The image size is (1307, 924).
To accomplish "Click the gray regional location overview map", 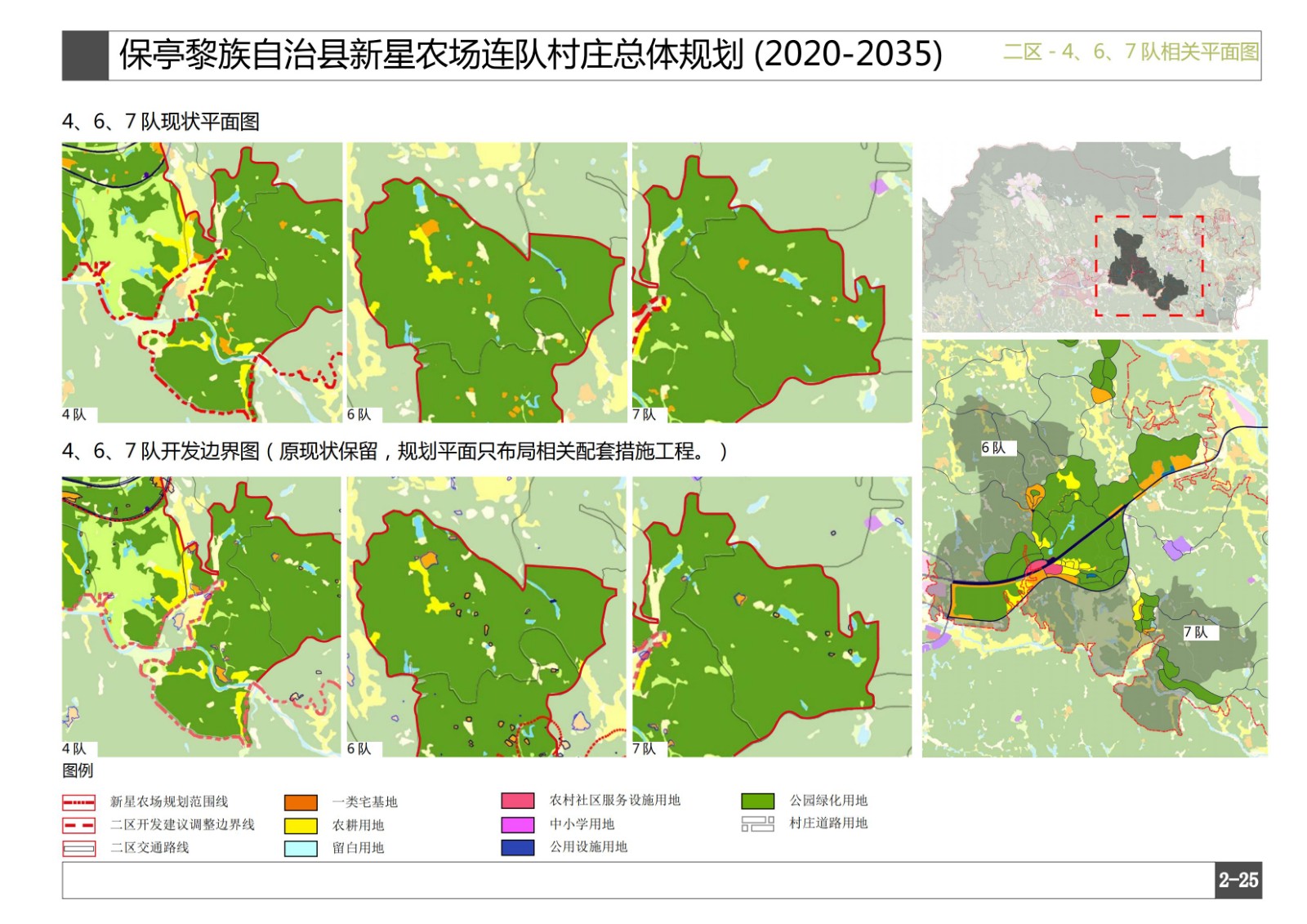I will tap(1091, 237).
